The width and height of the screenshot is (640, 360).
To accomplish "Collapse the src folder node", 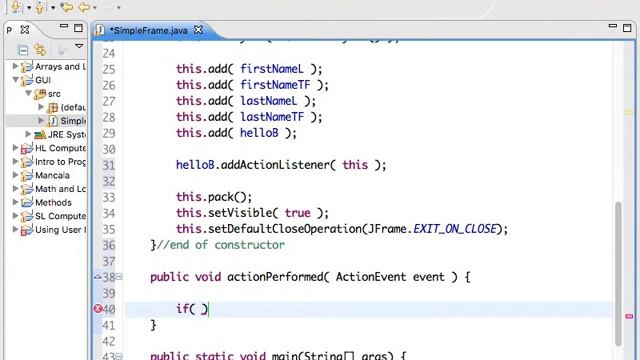I will tap(29, 93).
